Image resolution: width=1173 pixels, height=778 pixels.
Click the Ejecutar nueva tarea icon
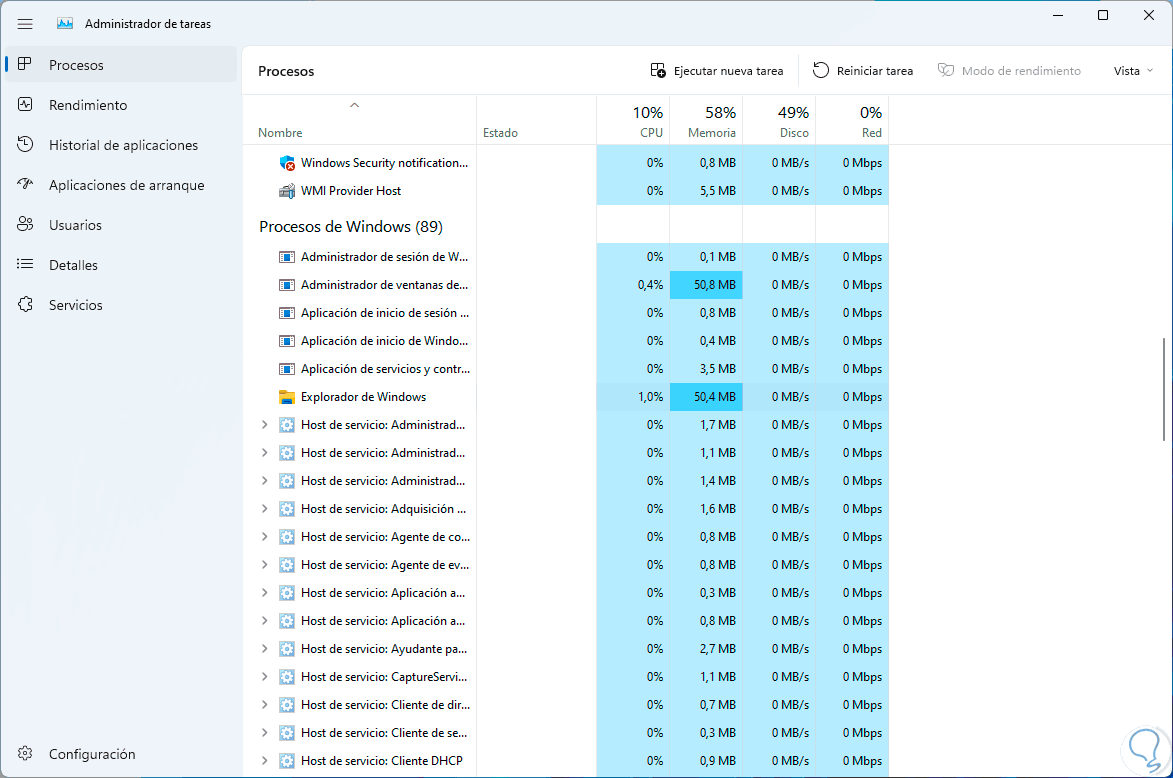click(x=658, y=70)
